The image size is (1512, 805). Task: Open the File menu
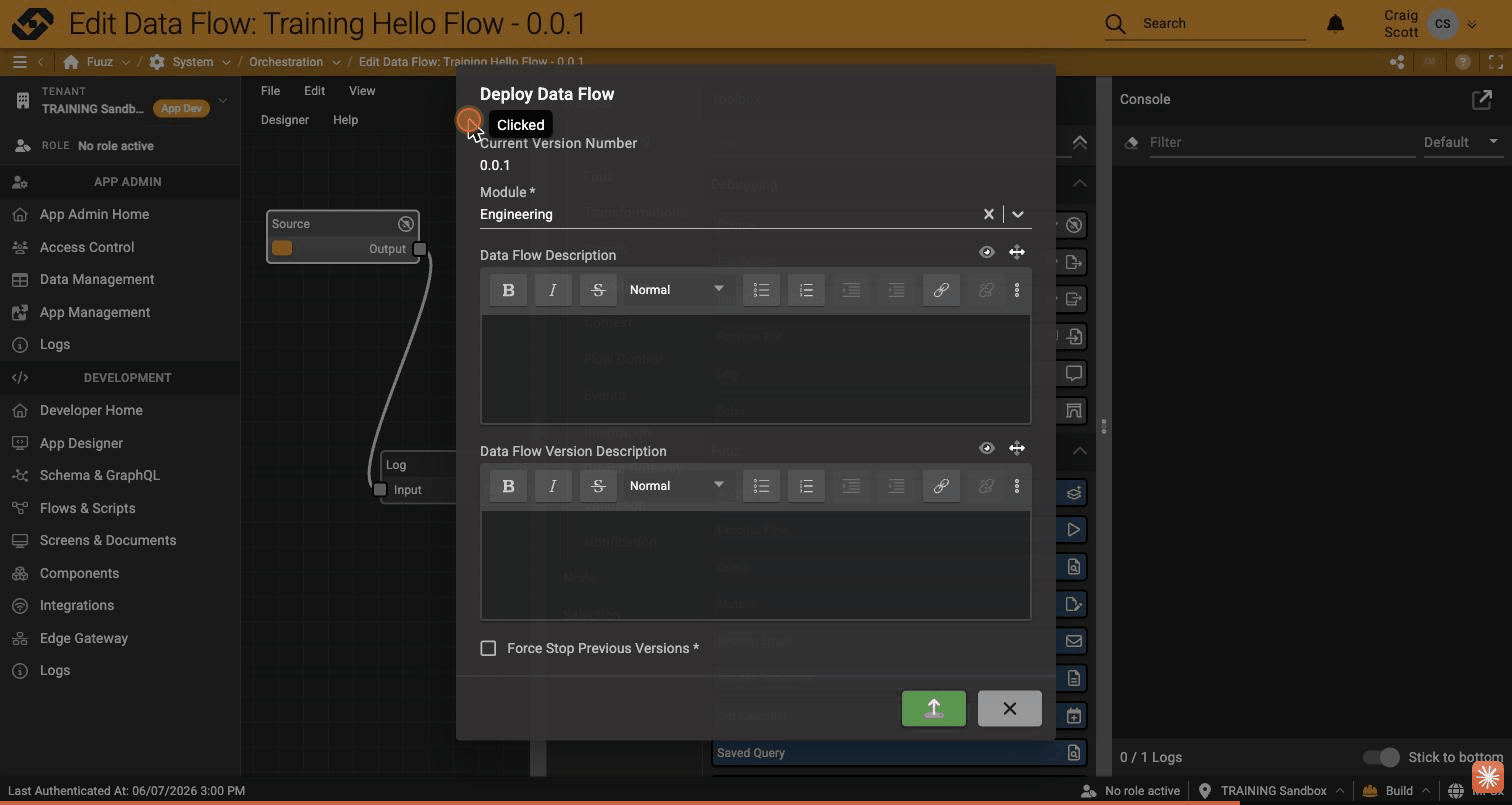coord(270,91)
